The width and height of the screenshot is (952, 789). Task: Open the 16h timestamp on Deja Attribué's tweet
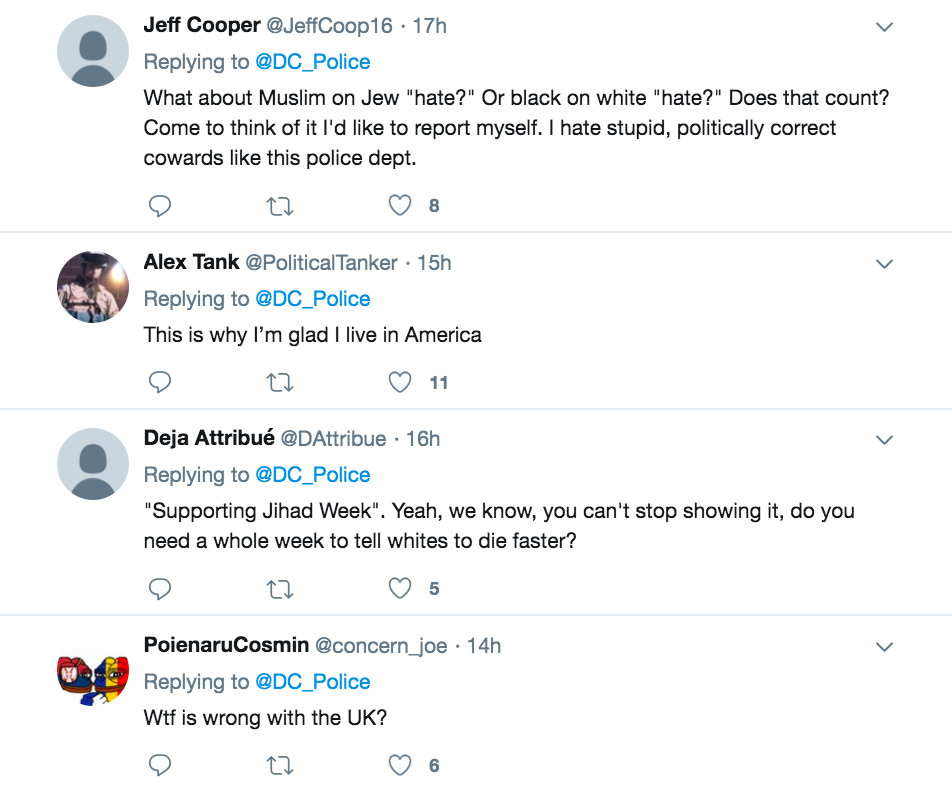(x=423, y=439)
